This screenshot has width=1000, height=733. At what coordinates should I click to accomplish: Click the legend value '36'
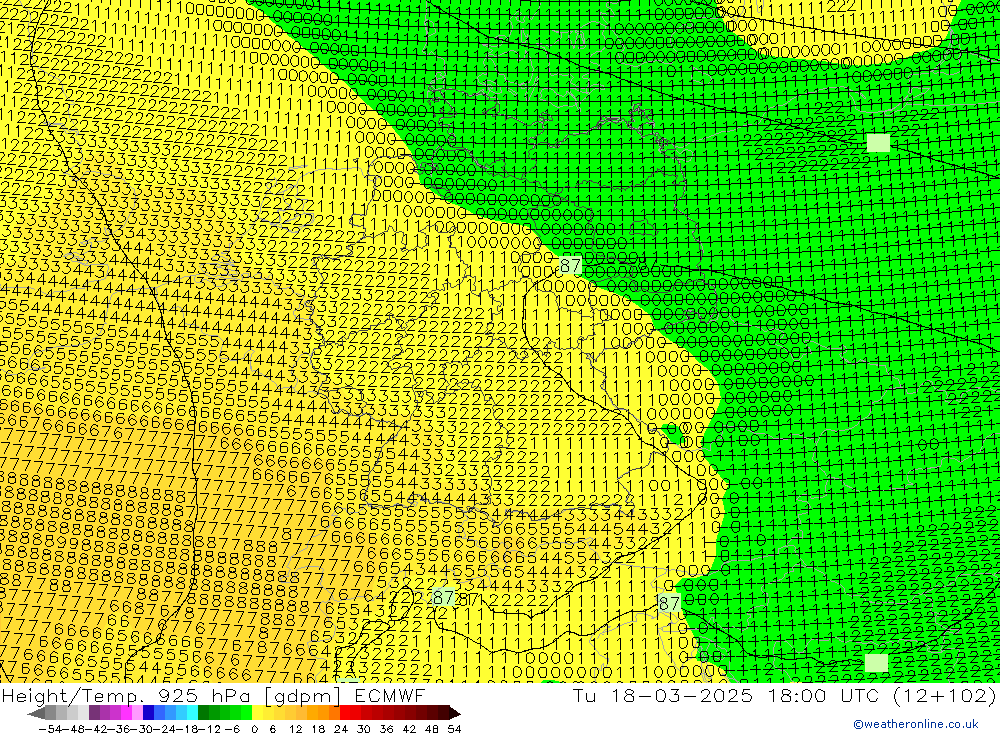point(386,728)
